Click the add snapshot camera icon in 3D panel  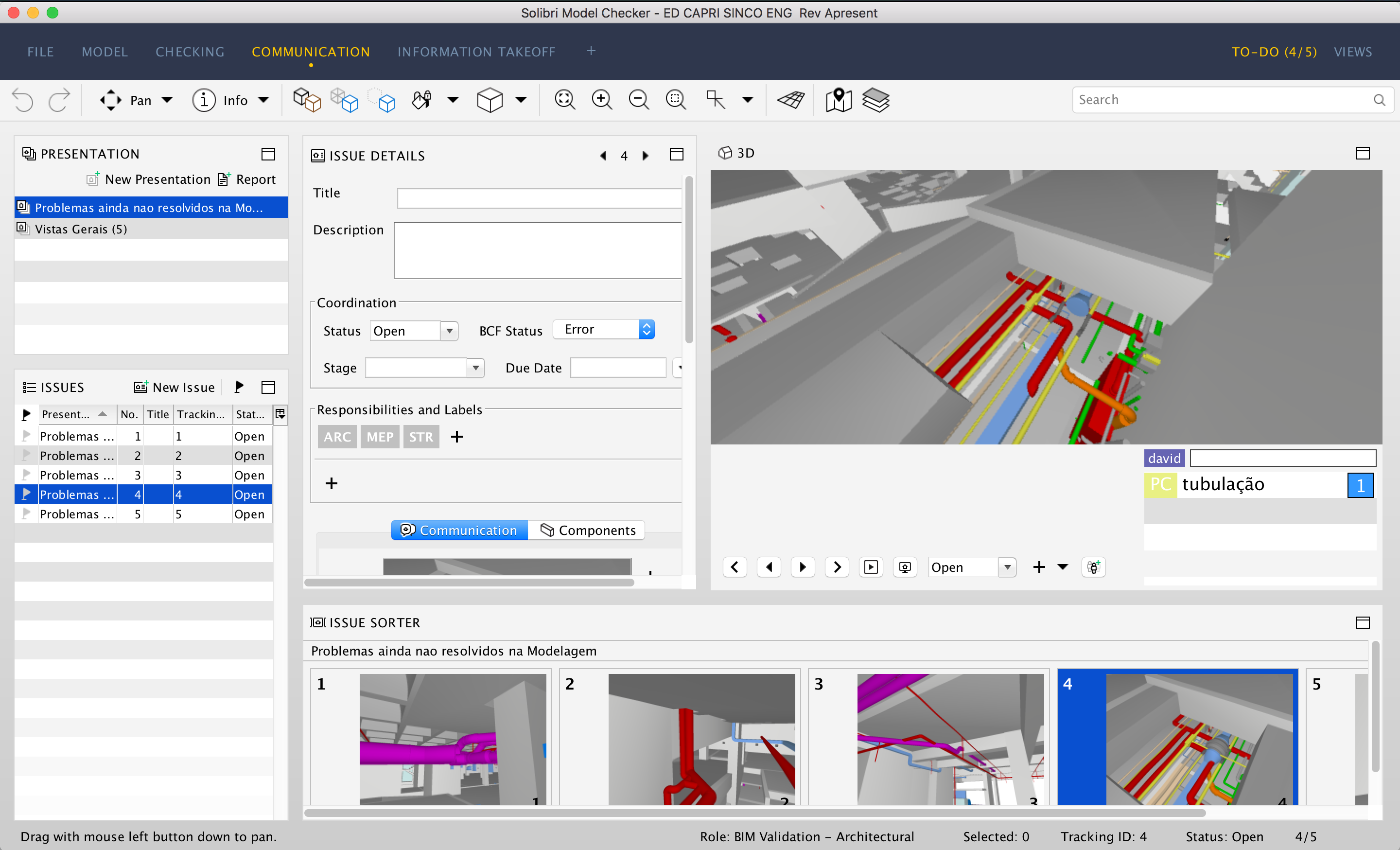(x=1094, y=567)
